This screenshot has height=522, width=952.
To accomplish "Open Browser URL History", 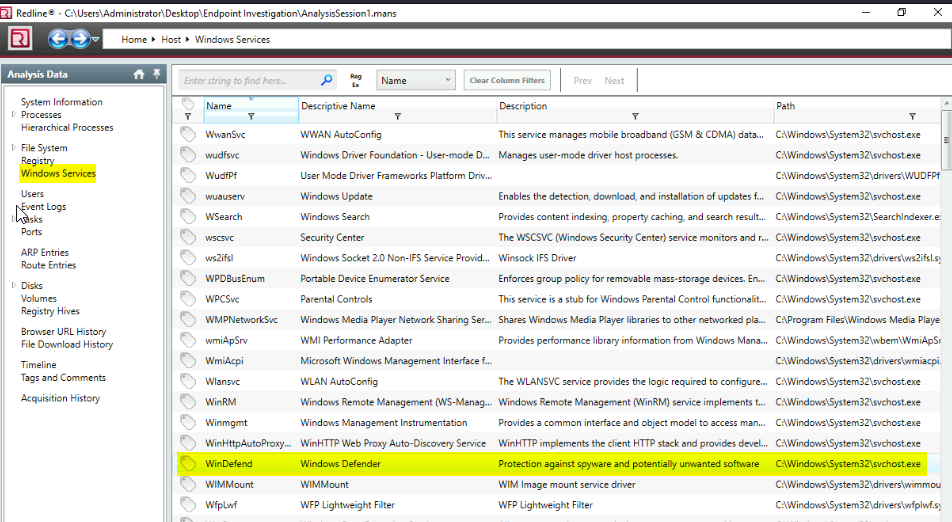I will (63, 331).
